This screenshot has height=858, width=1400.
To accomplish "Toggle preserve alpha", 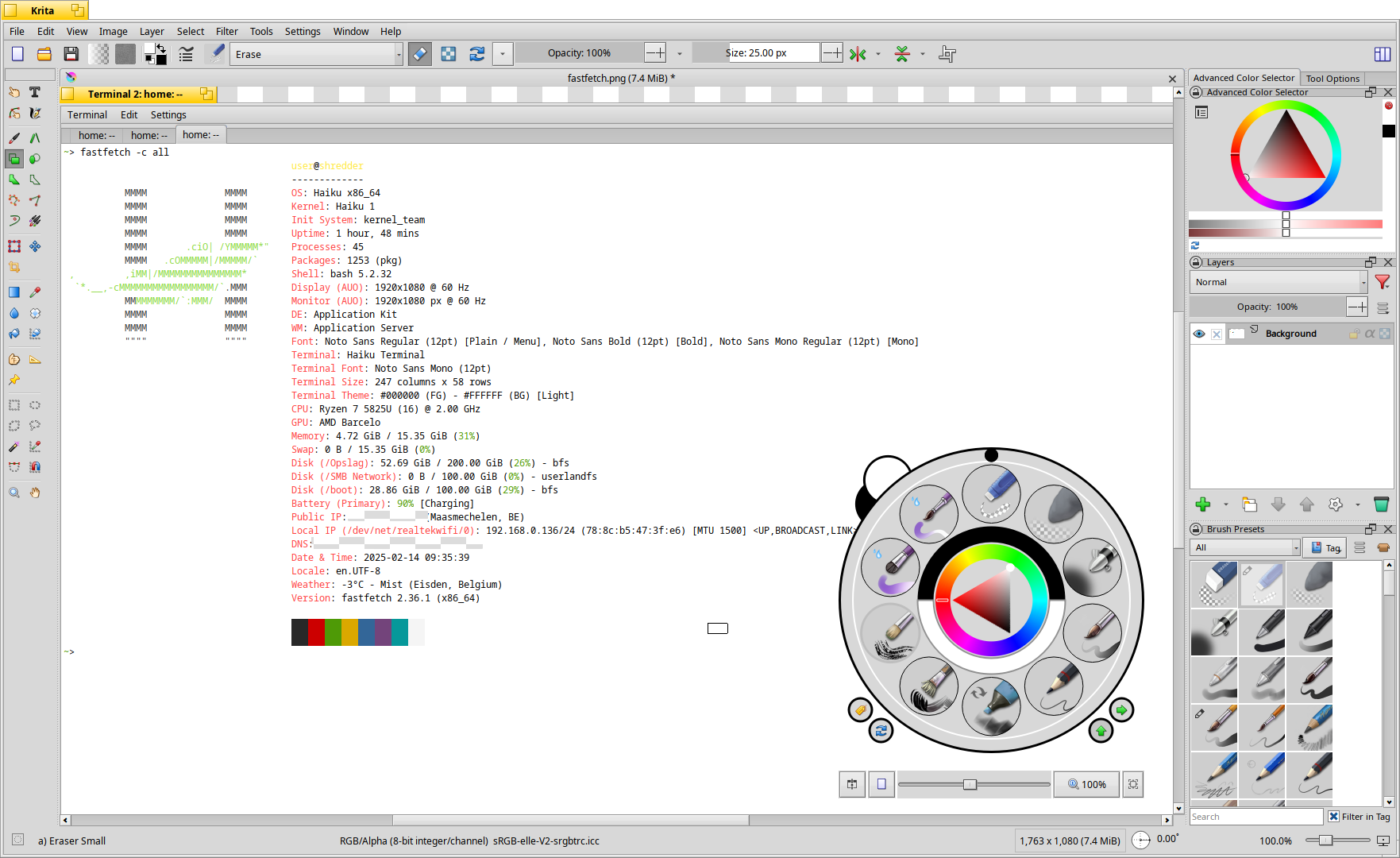I will point(449,54).
